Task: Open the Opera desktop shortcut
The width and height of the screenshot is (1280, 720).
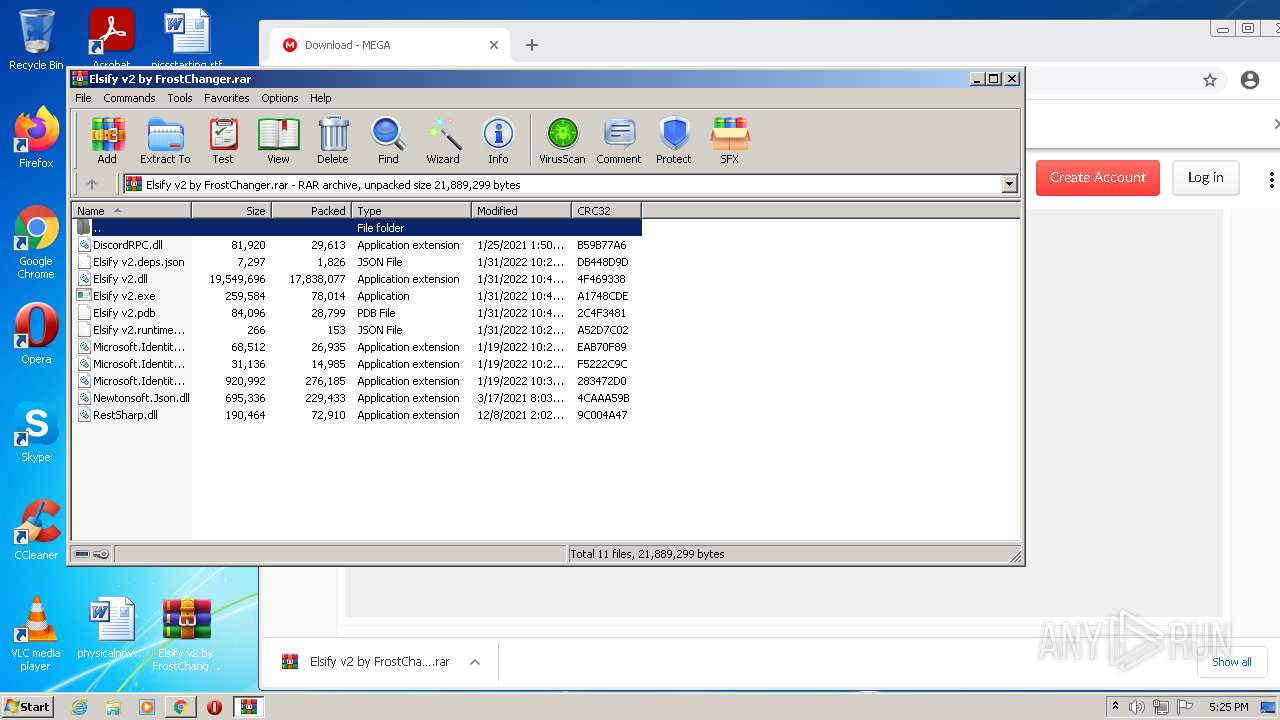Action: (x=36, y=334)
